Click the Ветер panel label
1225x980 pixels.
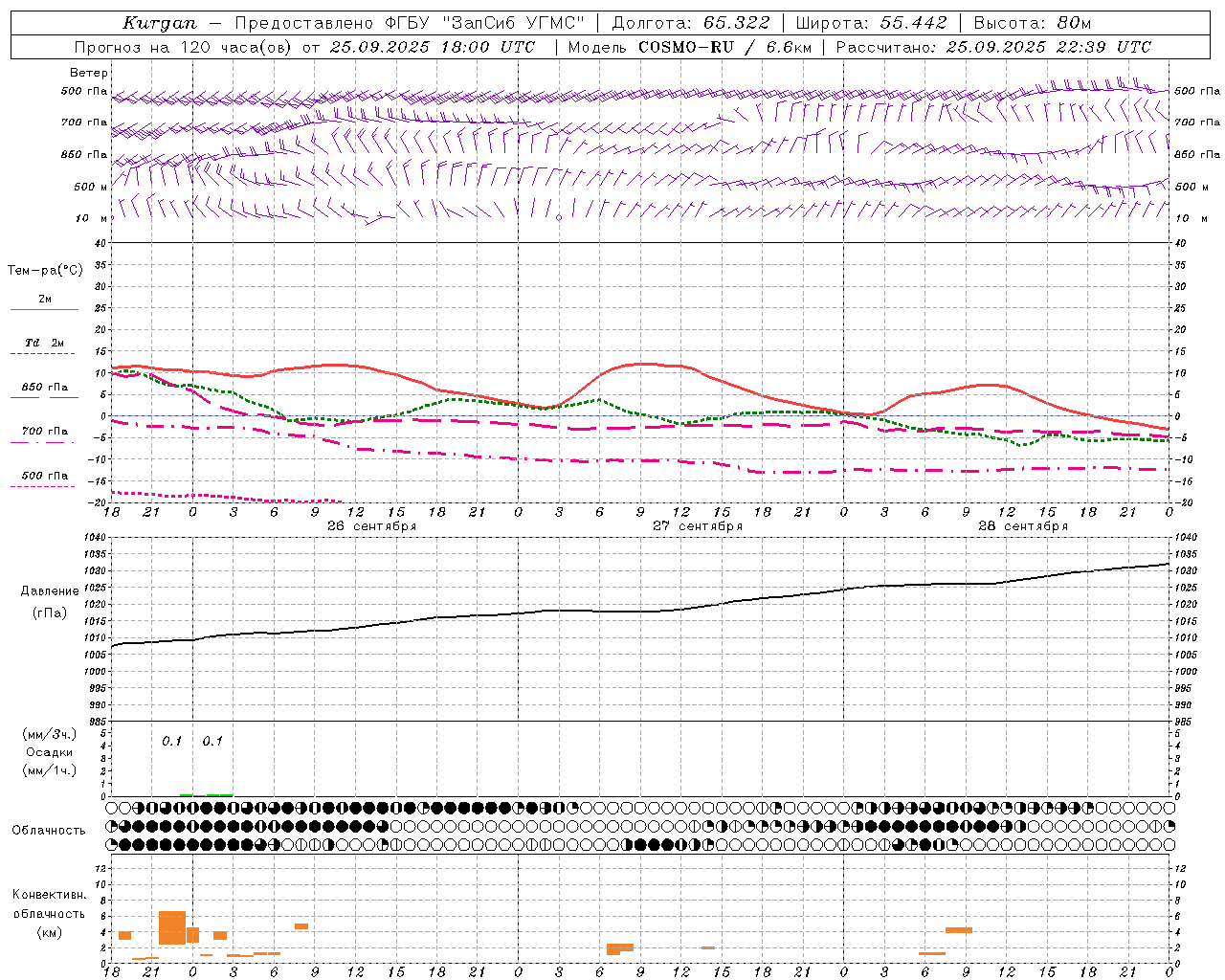(89, 73)
